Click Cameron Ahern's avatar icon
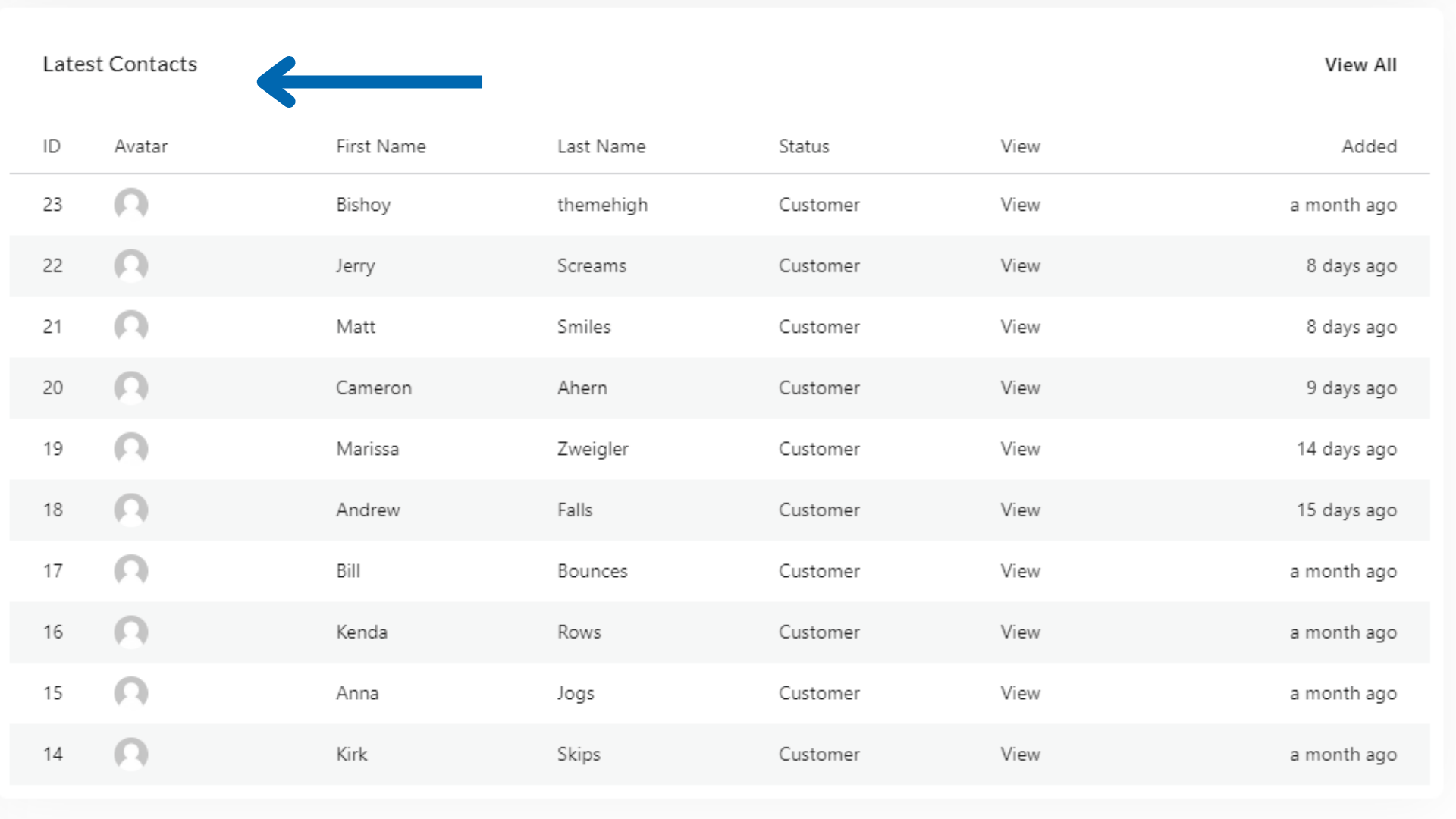Image resolution: width=1456 pixels, height=819 pixels. pos(131,388)
